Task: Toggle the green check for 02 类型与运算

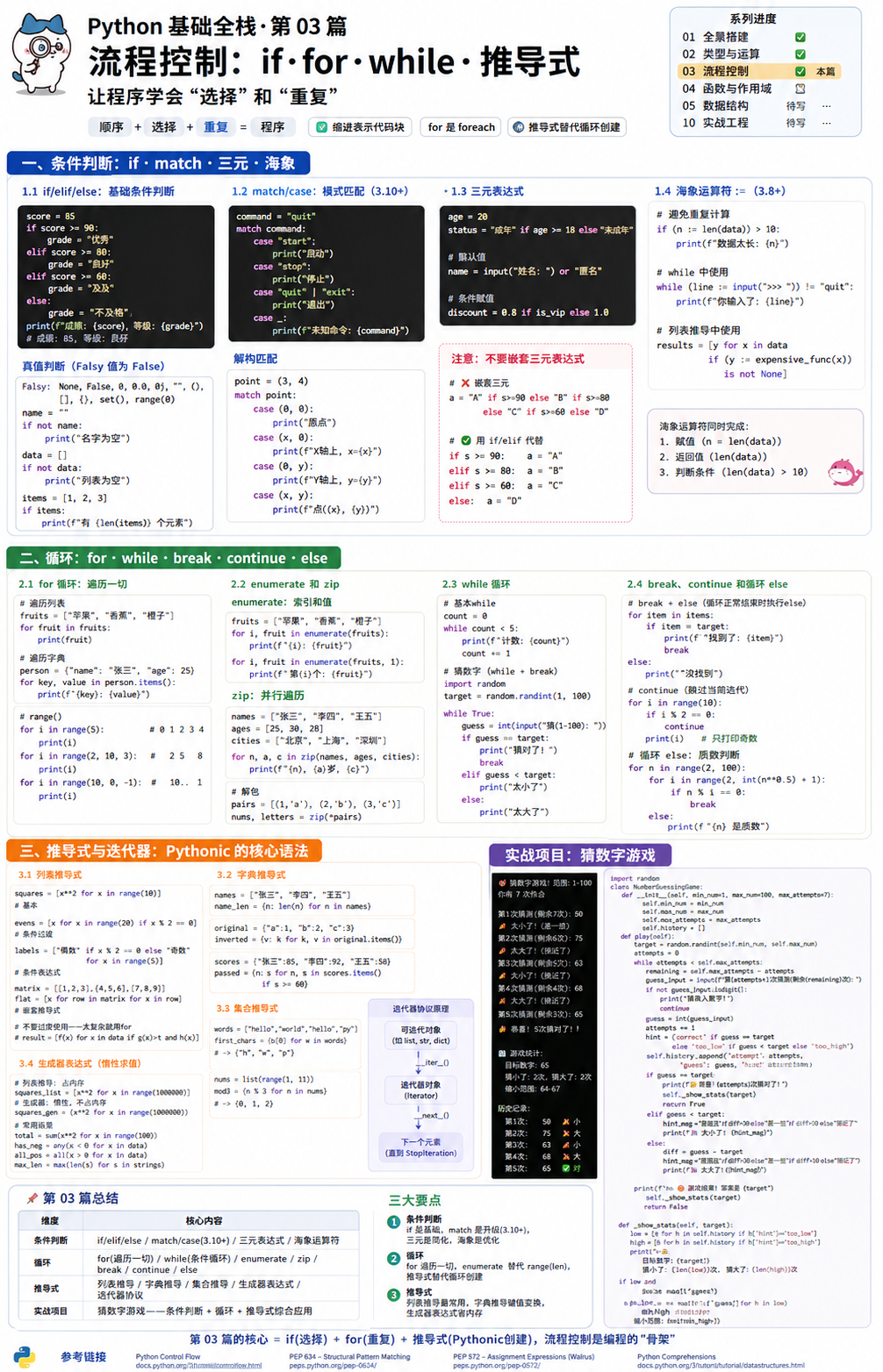Action: (800, 54)
